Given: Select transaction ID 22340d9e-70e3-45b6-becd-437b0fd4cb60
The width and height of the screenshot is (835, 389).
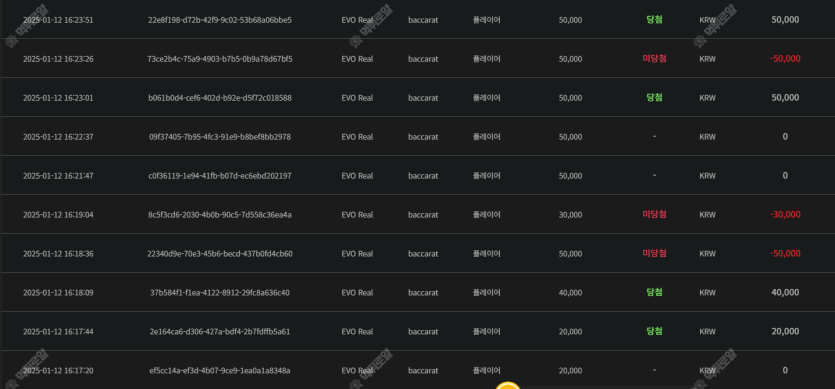Looking at the screenshot, I should (220, 254).
